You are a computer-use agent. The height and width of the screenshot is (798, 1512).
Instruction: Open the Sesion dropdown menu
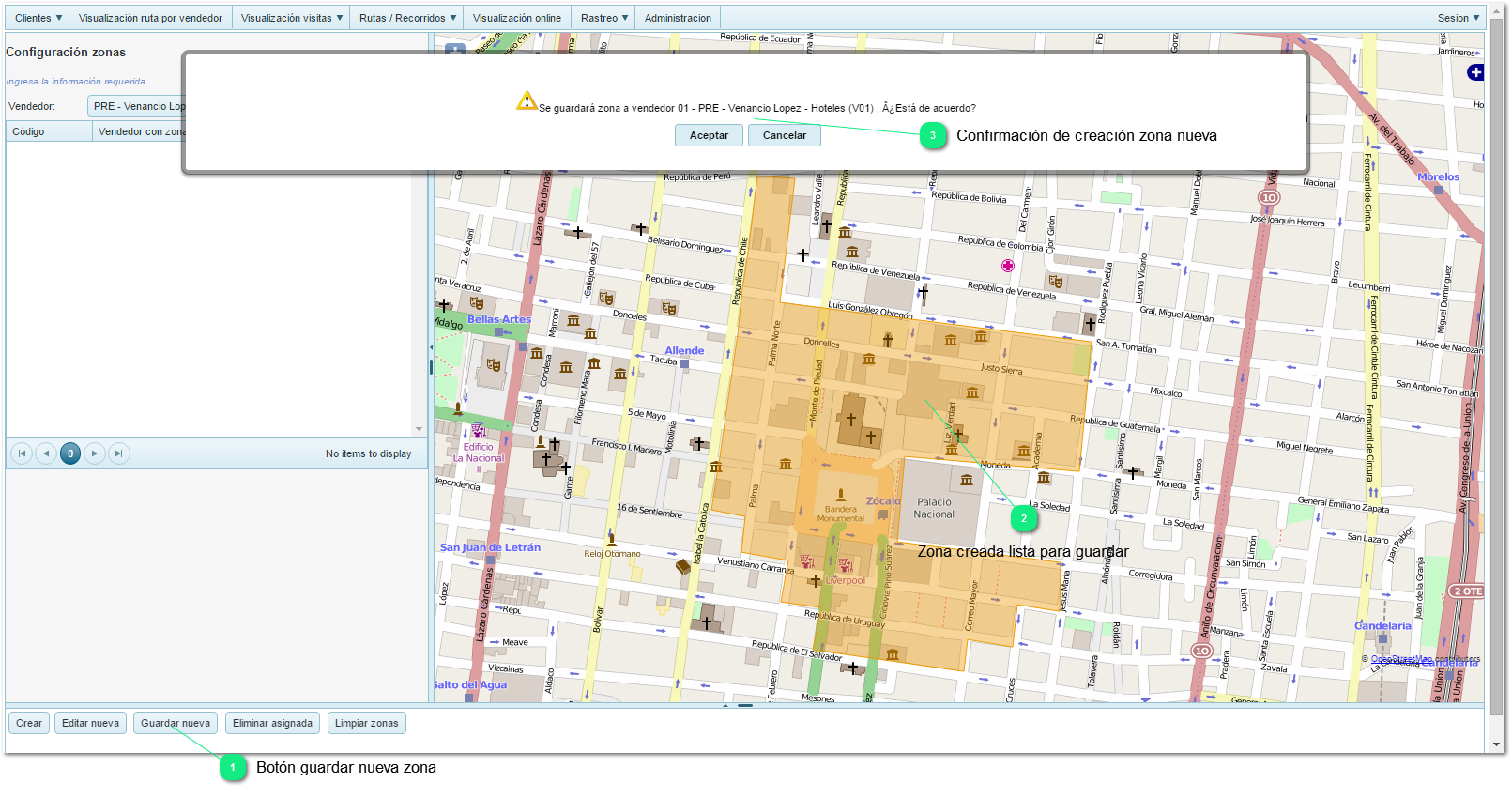point(1458,18)
